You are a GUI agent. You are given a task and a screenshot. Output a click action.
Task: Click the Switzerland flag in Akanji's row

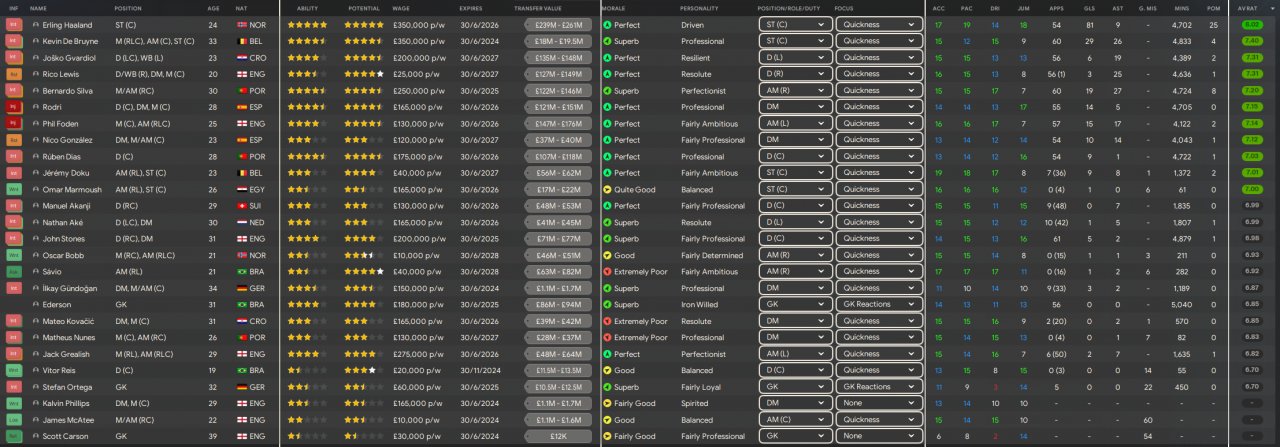(241, 206)
